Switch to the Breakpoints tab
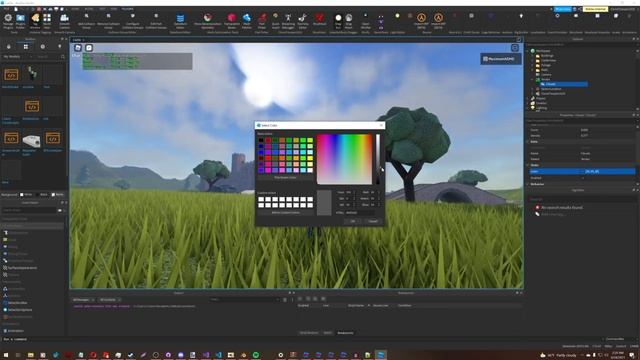This screenshot has height=360, width=640. (x=345, y=333)
